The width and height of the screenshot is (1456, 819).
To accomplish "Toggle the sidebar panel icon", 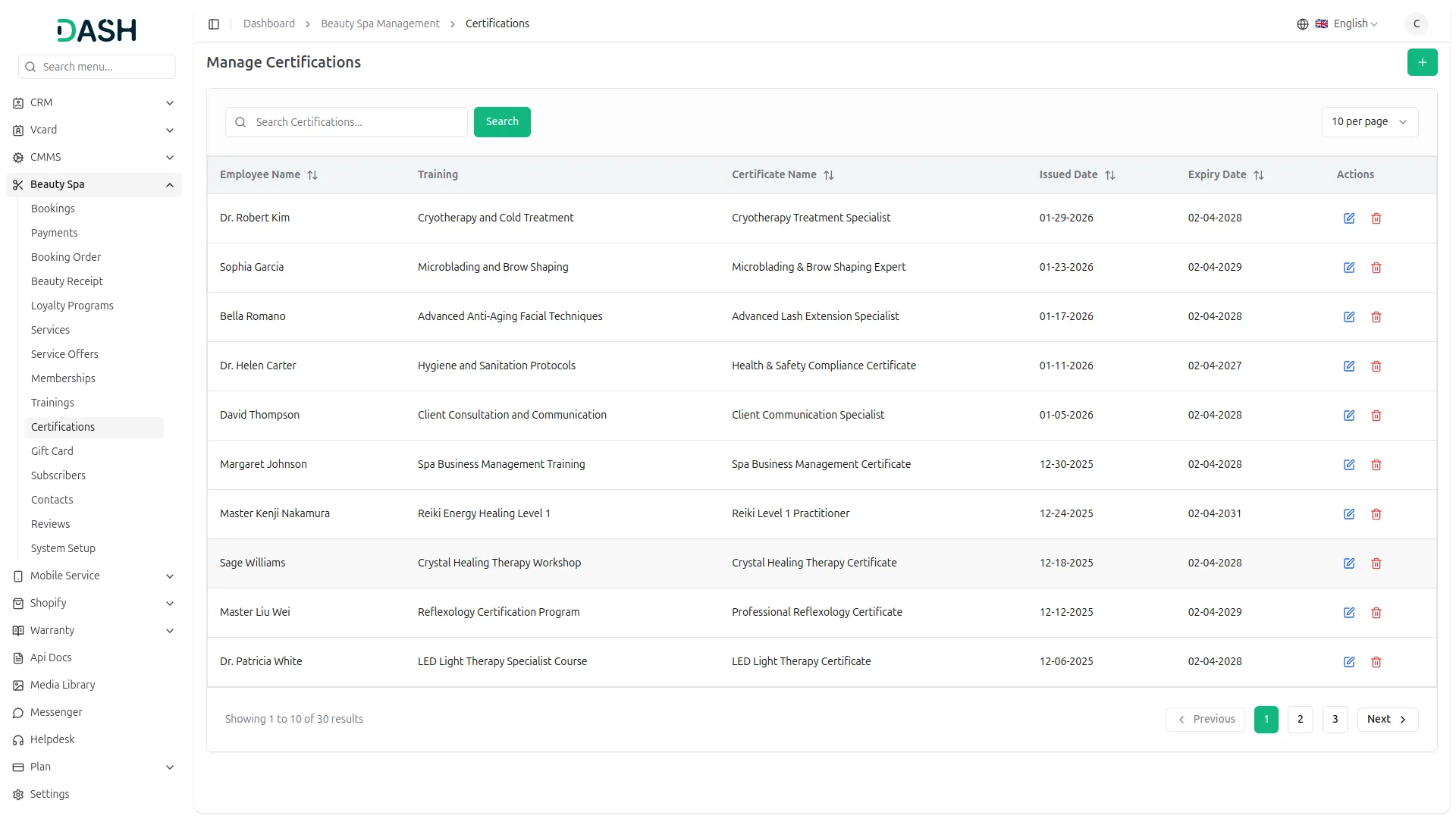I will 214,24.
